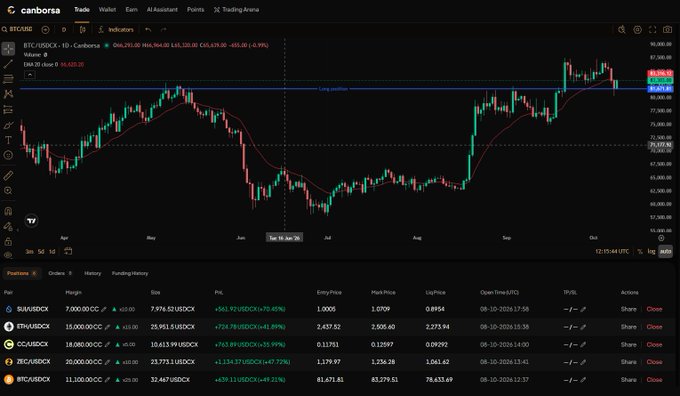
Task: Toggle log scale on price axis
Action: tap(651, 252)
